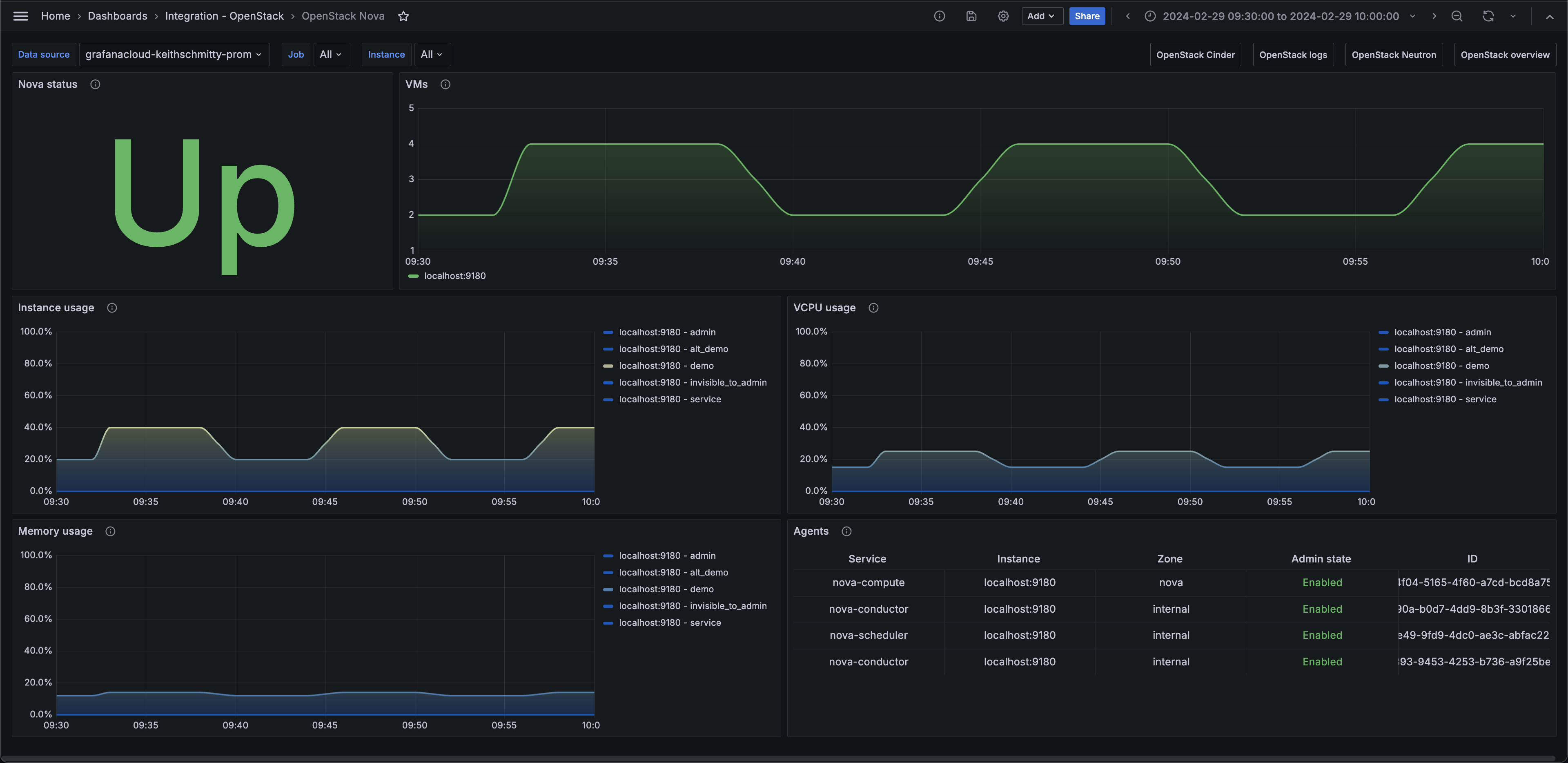
Task: Toggle the admin series in VCPU usage legend
Action: click(1442, 332)
